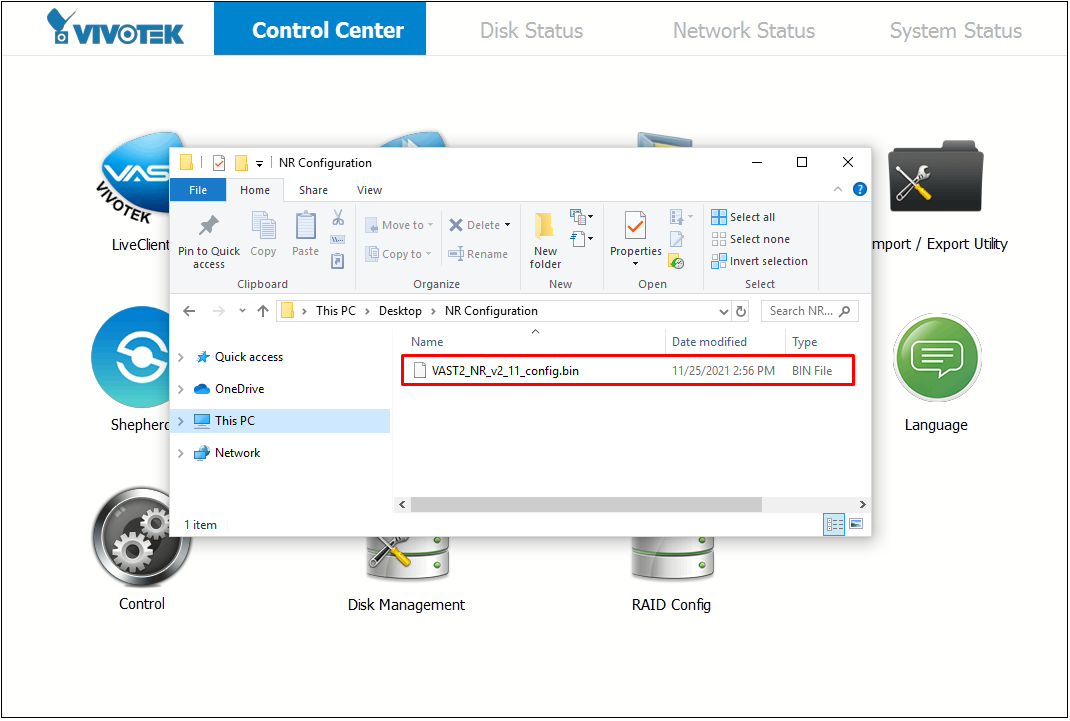The width and height of the screenshot is (1070, 721).
Task: Switch to the Network Status tab
Action: coord(744,30)
